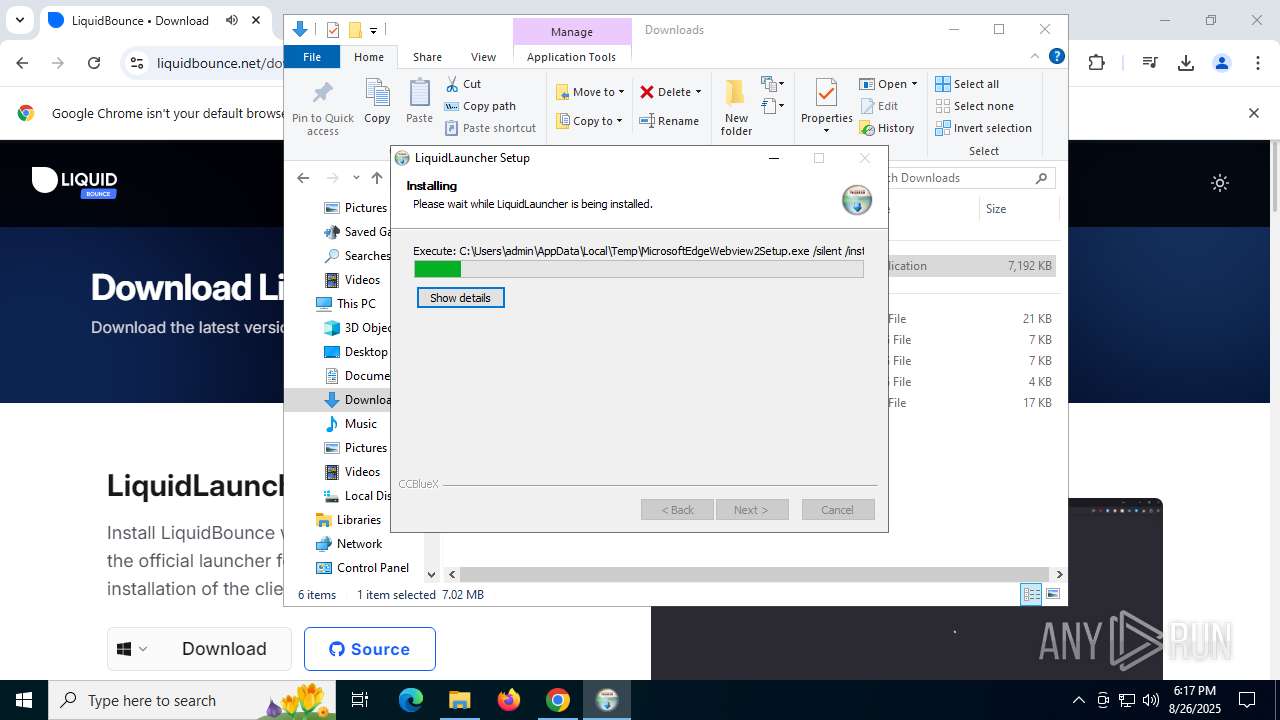Click the Download button on the web page
Screen dimensions: 1280x720
(224, 649)
